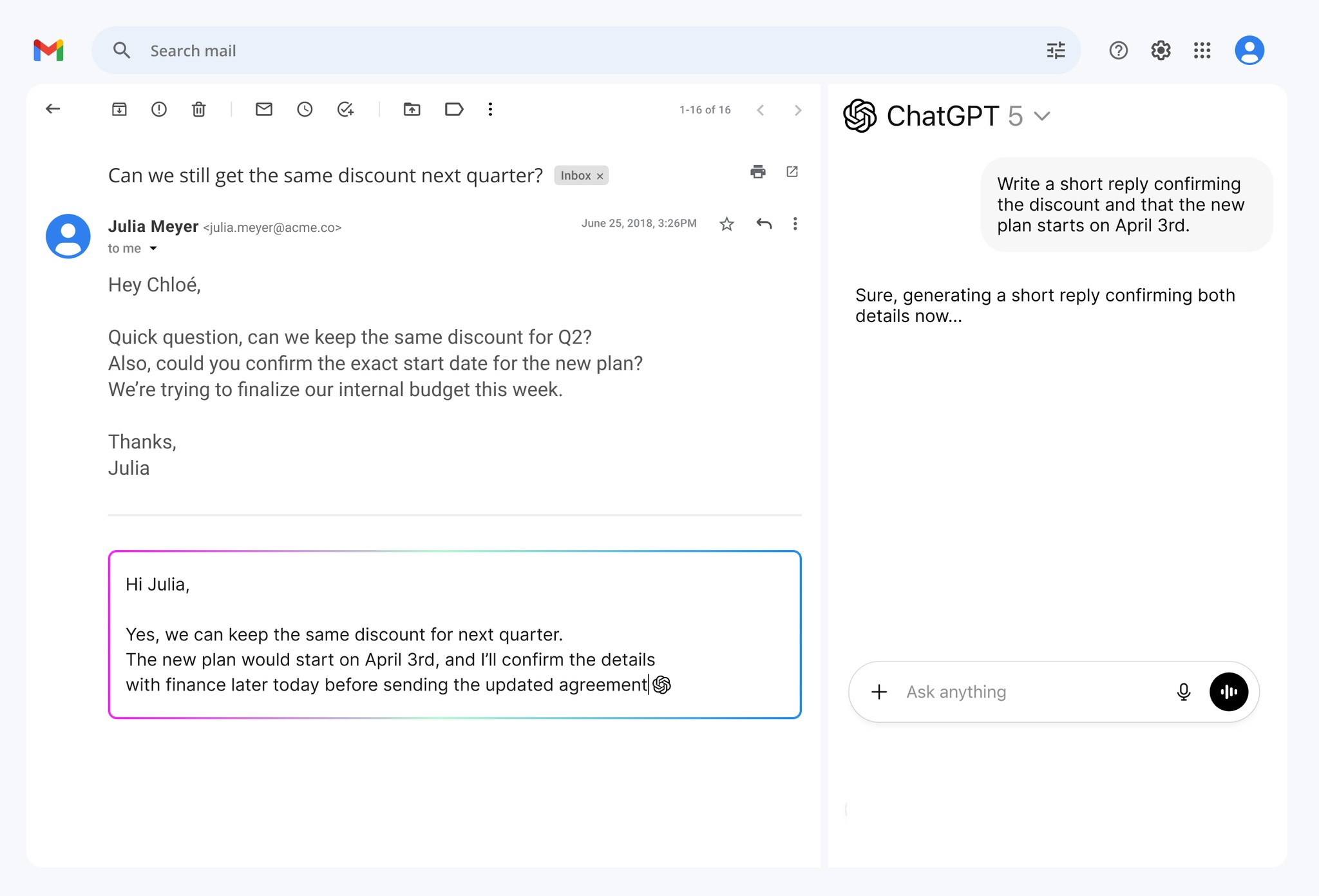Click the Ask anything input field
Viewport: 1319px width, 896px height.
1030,692
